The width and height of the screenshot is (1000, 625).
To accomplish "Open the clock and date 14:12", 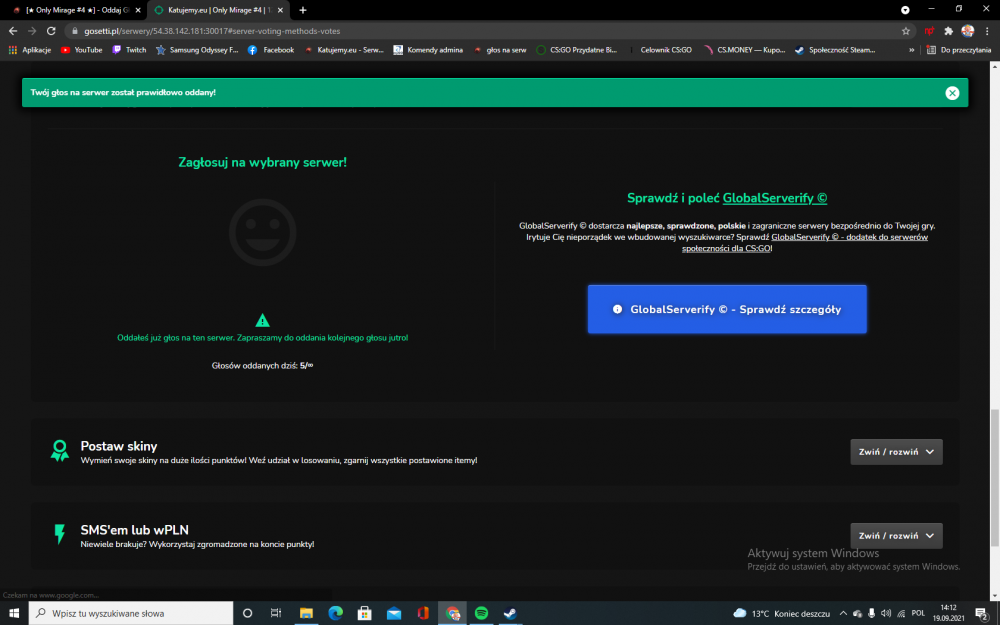I will (x=948, y=613).
